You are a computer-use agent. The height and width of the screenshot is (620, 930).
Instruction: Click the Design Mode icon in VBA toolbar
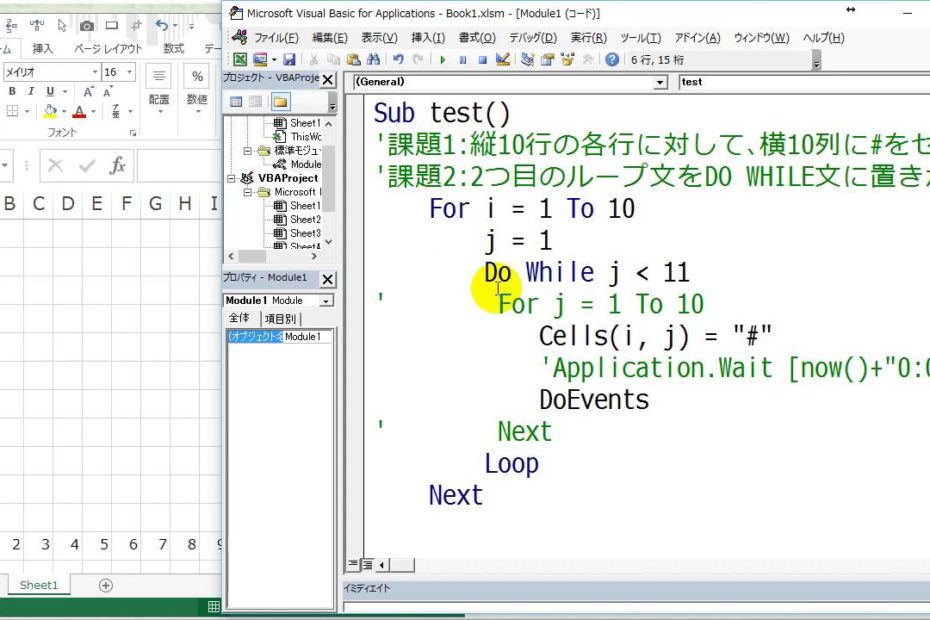[501, 60]
